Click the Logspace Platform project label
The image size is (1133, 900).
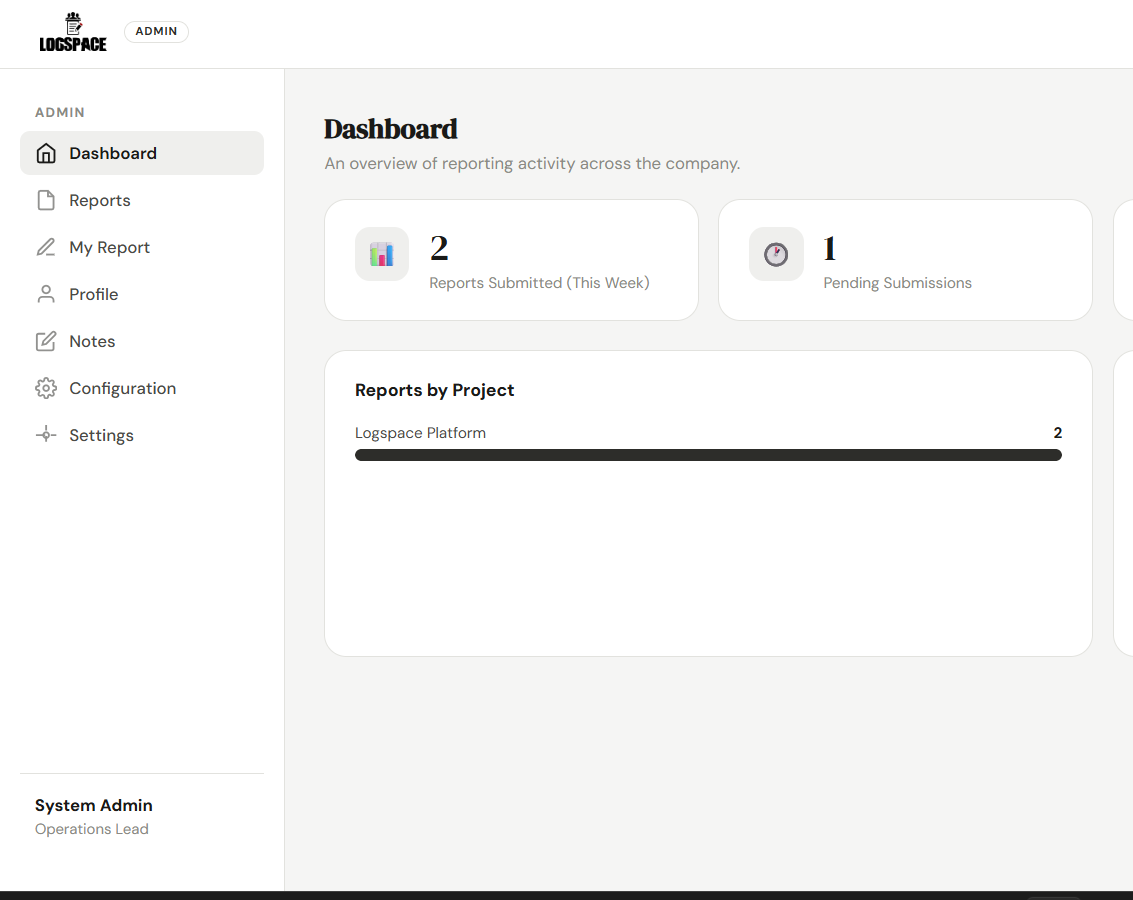click(x=420, y=433)
